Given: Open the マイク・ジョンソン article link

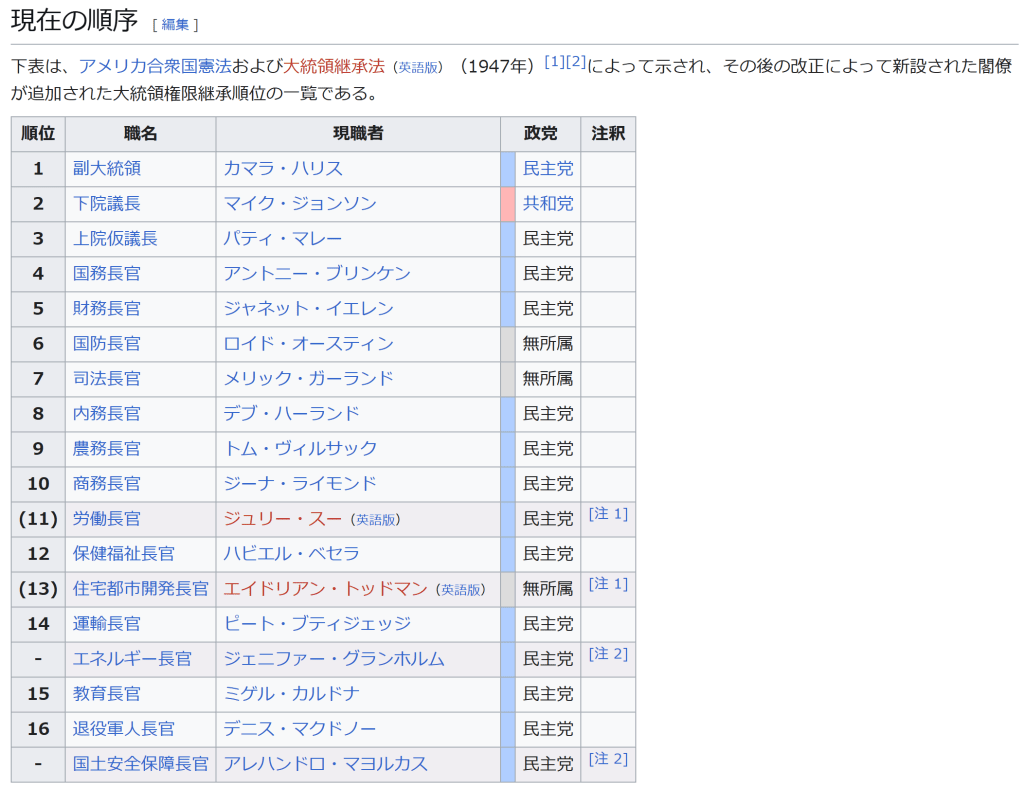Looking at the screenshot, I should coord(300,204).
